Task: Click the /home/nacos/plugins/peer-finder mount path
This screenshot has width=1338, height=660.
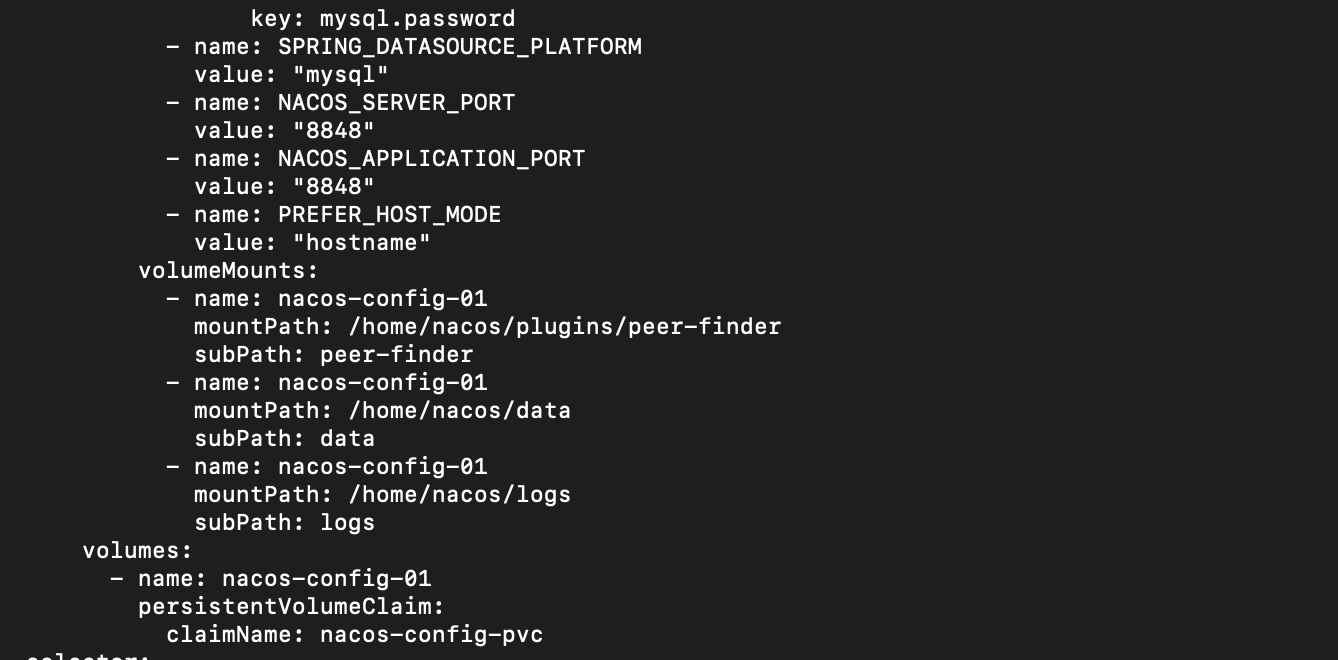Action: (550, 327)
